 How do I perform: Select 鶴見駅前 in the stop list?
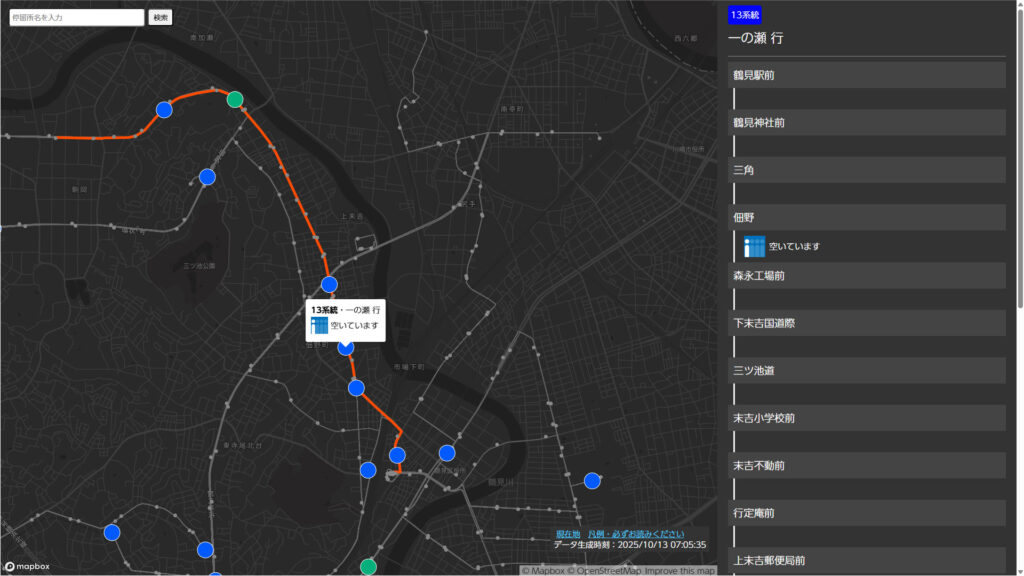867,75
